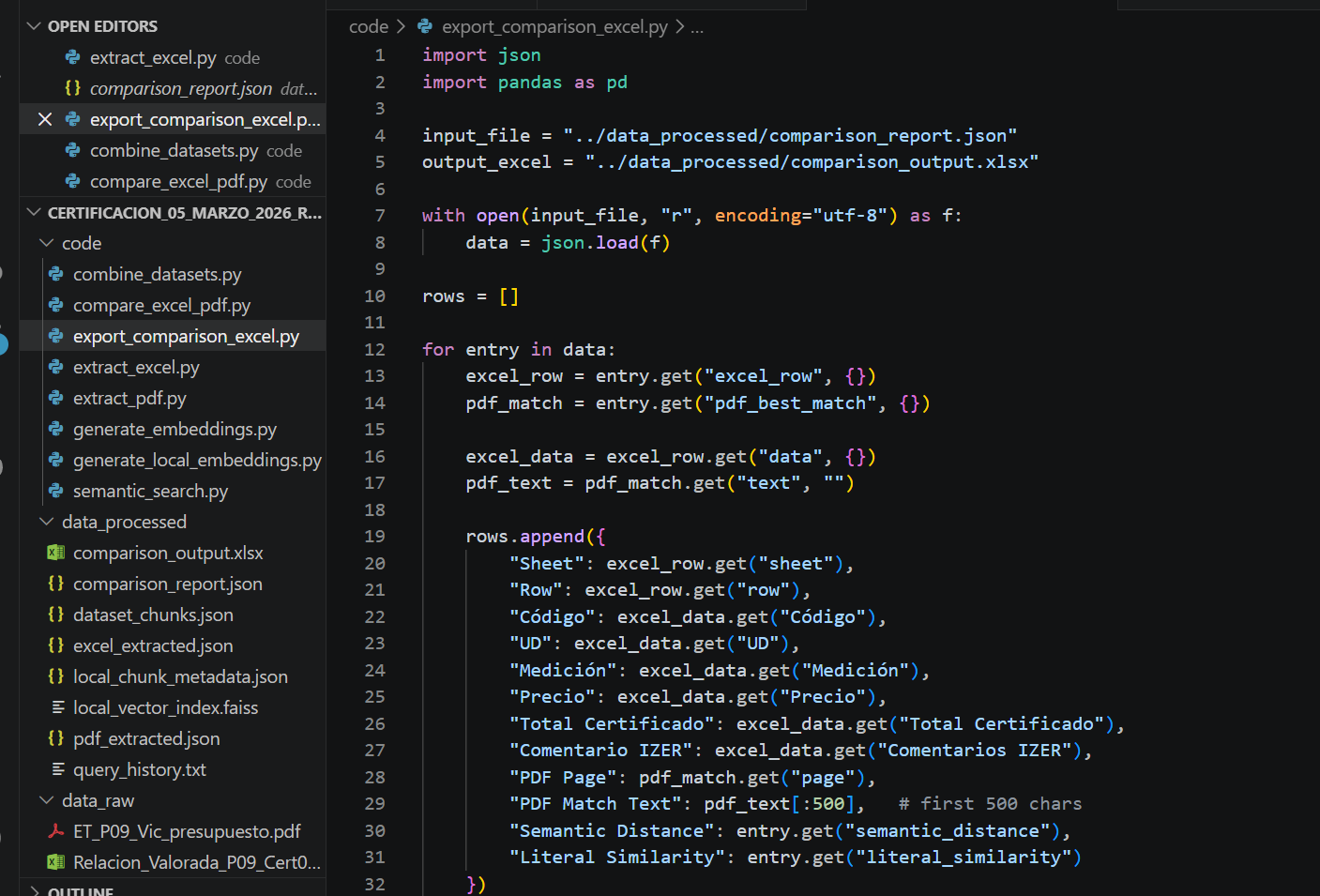This screenshot has width=1320, height=896.
Task: Click line number 19 in the gutter
Action: [x=374, y=536]
